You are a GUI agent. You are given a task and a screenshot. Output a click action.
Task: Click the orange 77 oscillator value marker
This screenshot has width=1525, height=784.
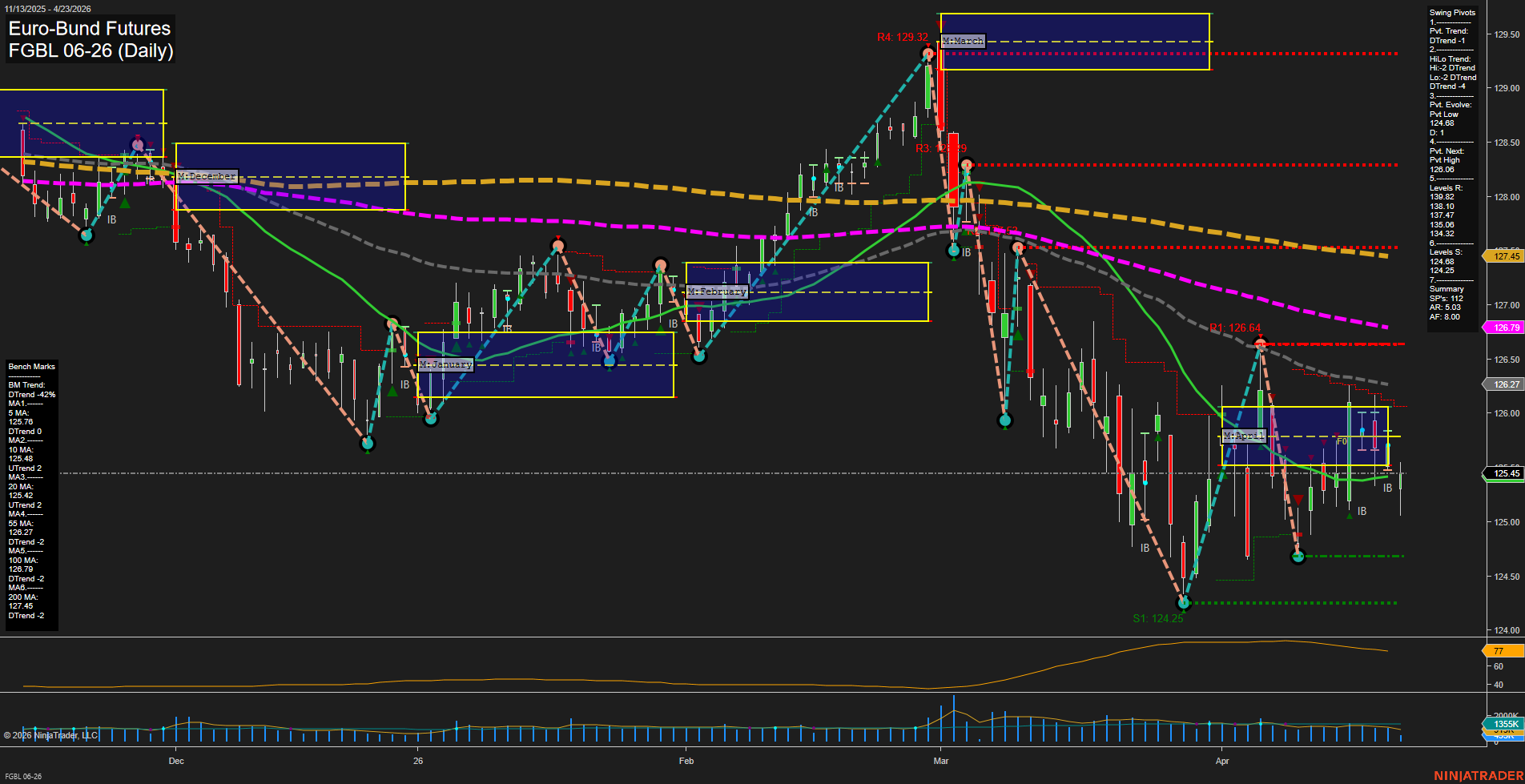[x=1499, y=651]
